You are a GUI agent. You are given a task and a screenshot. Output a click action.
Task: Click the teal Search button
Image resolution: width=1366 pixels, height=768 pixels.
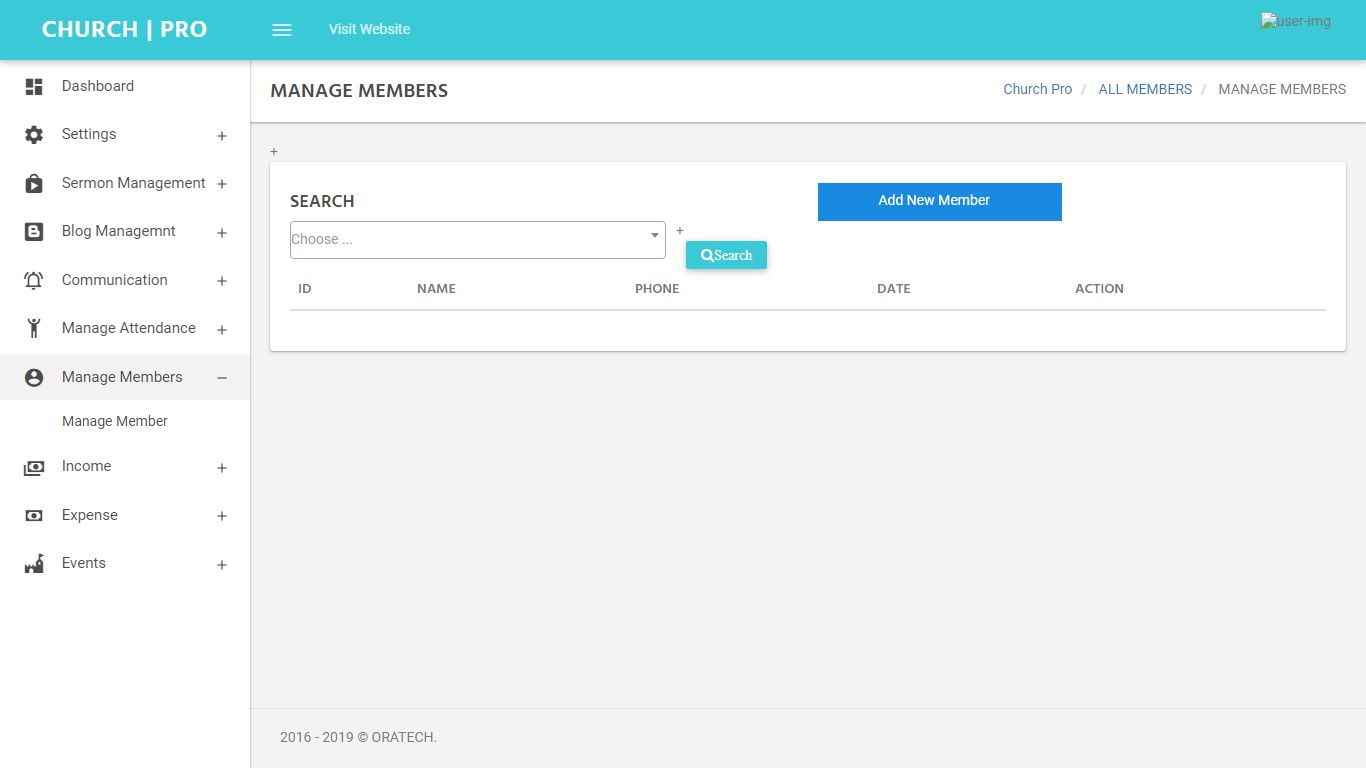click(726, 255)
